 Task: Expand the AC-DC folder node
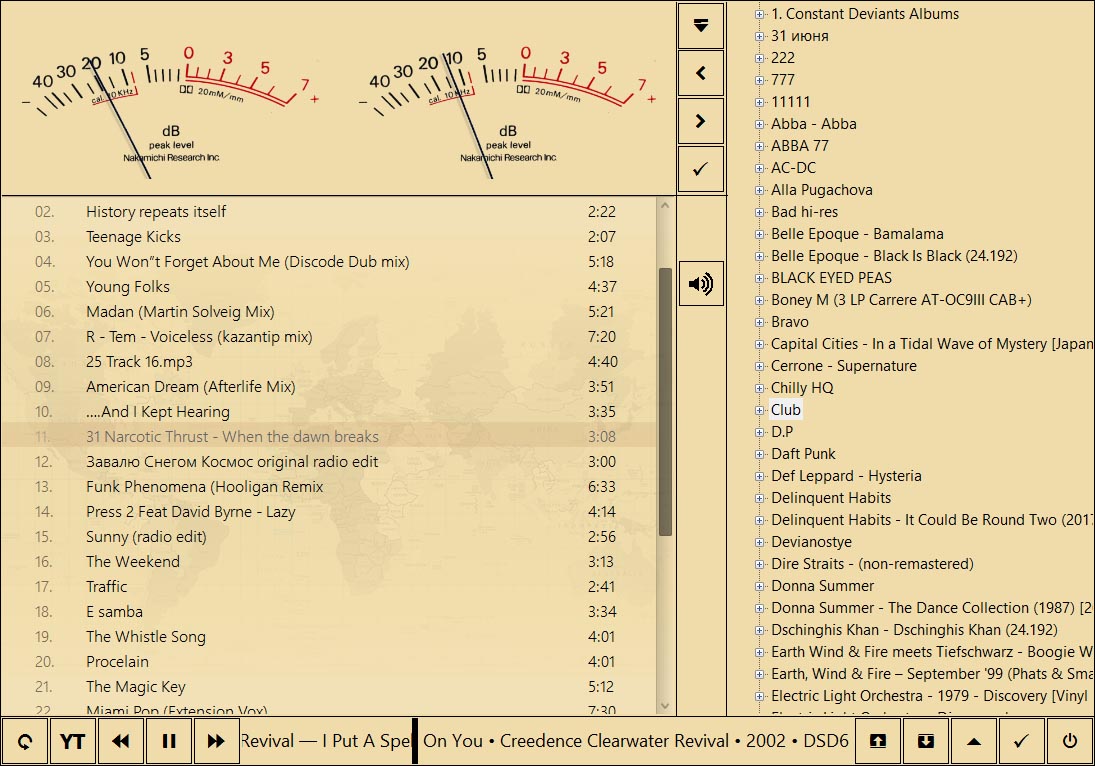759,168
